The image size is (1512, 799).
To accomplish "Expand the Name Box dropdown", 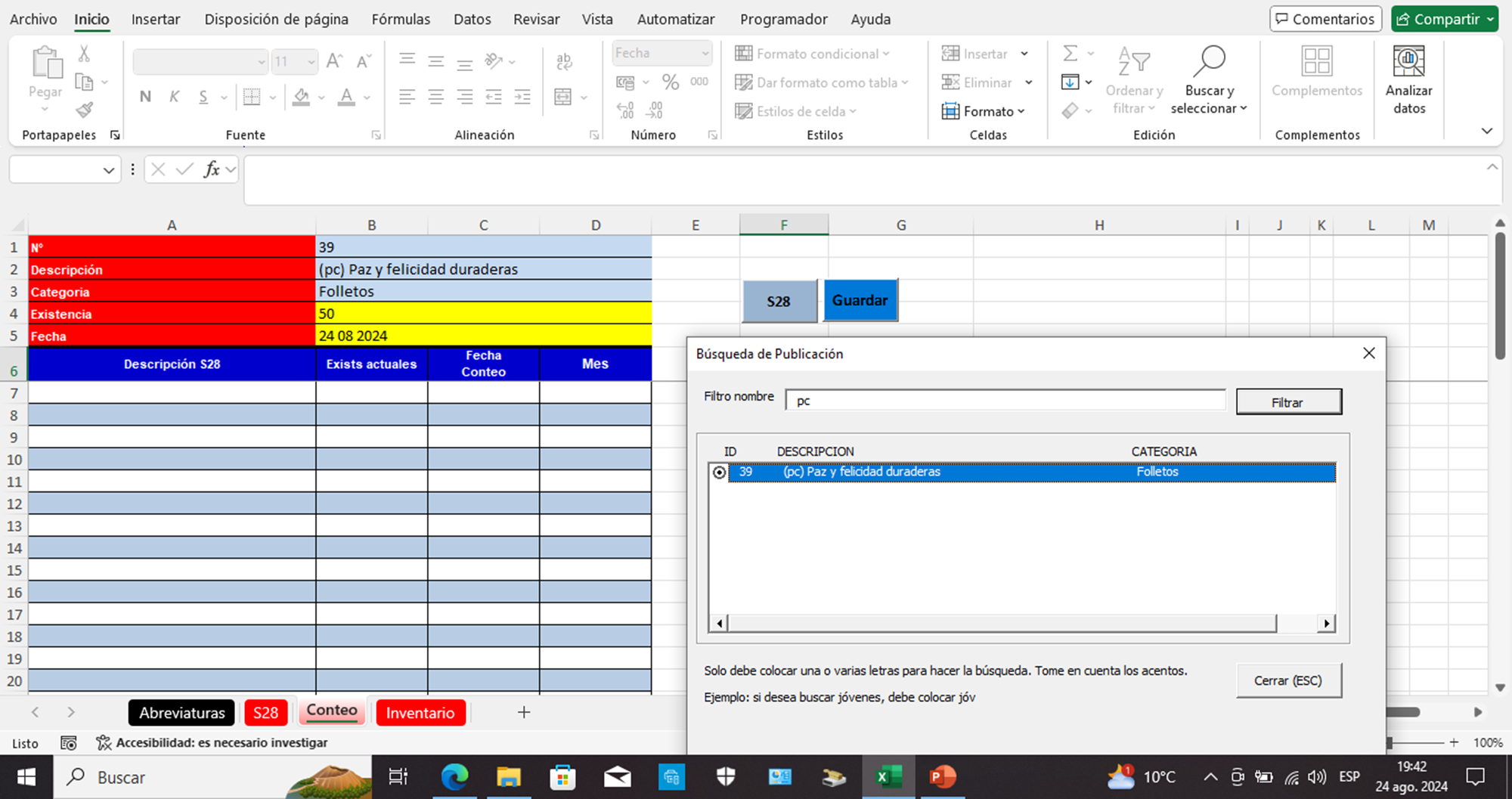I will 109,170.
